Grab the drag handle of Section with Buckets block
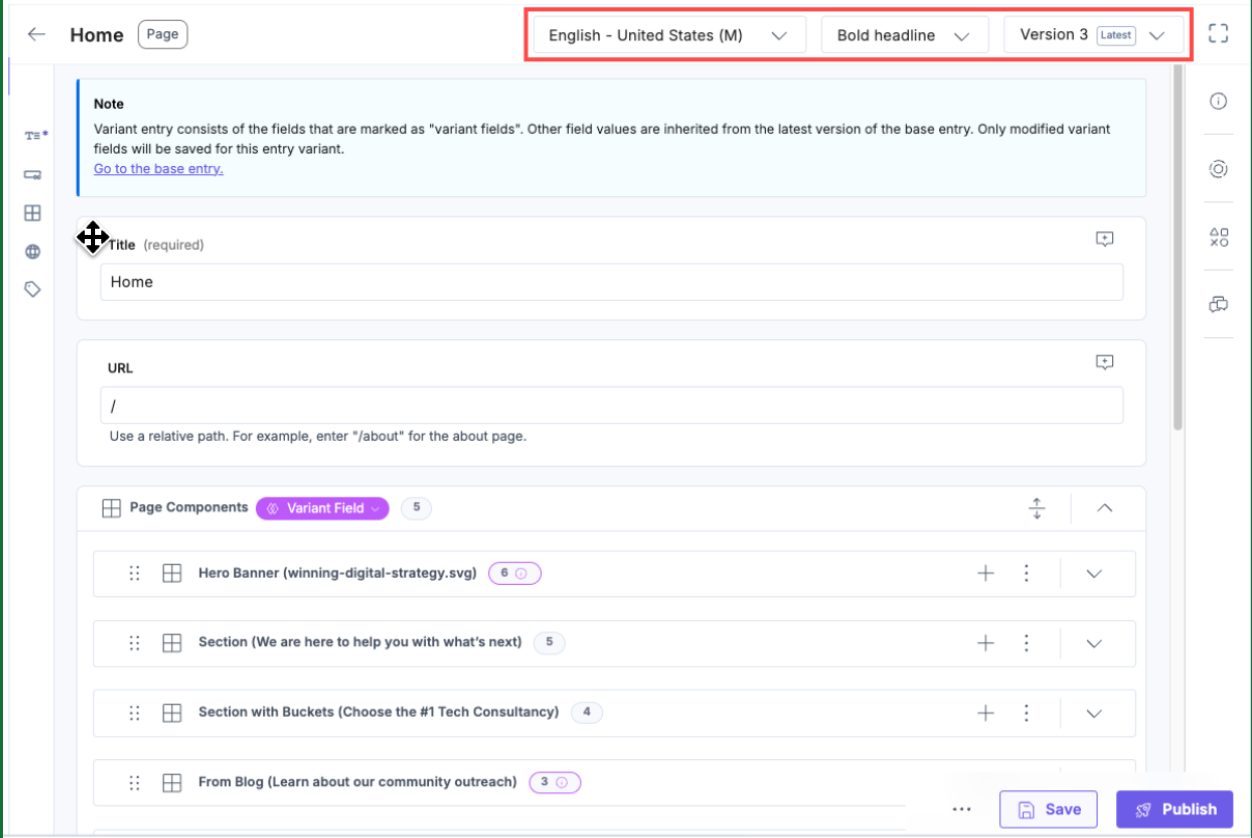 tap(135, 713)
